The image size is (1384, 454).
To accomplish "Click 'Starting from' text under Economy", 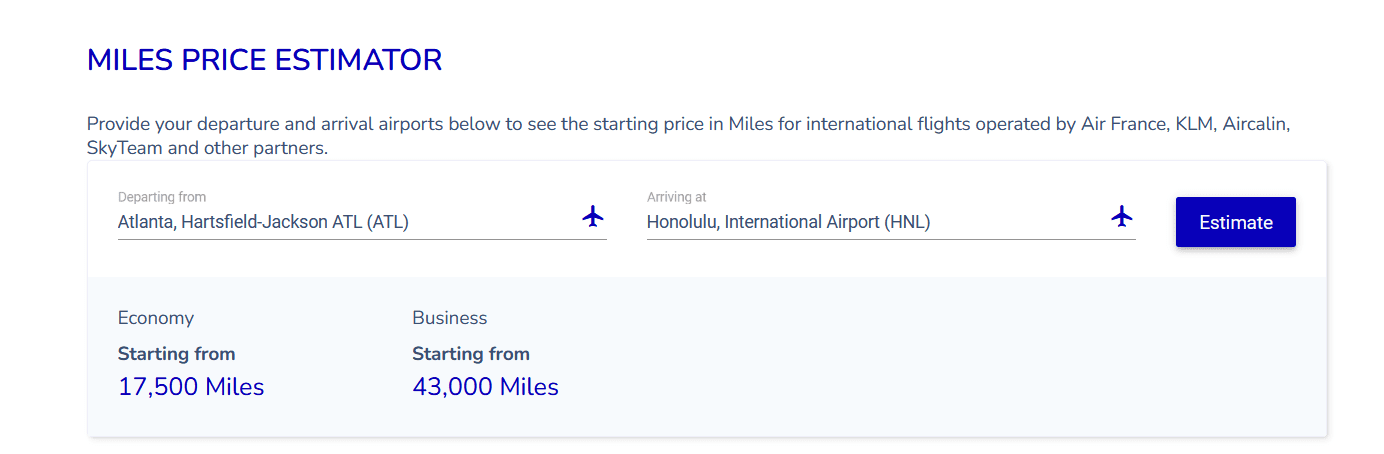I will tap(177, 354).
